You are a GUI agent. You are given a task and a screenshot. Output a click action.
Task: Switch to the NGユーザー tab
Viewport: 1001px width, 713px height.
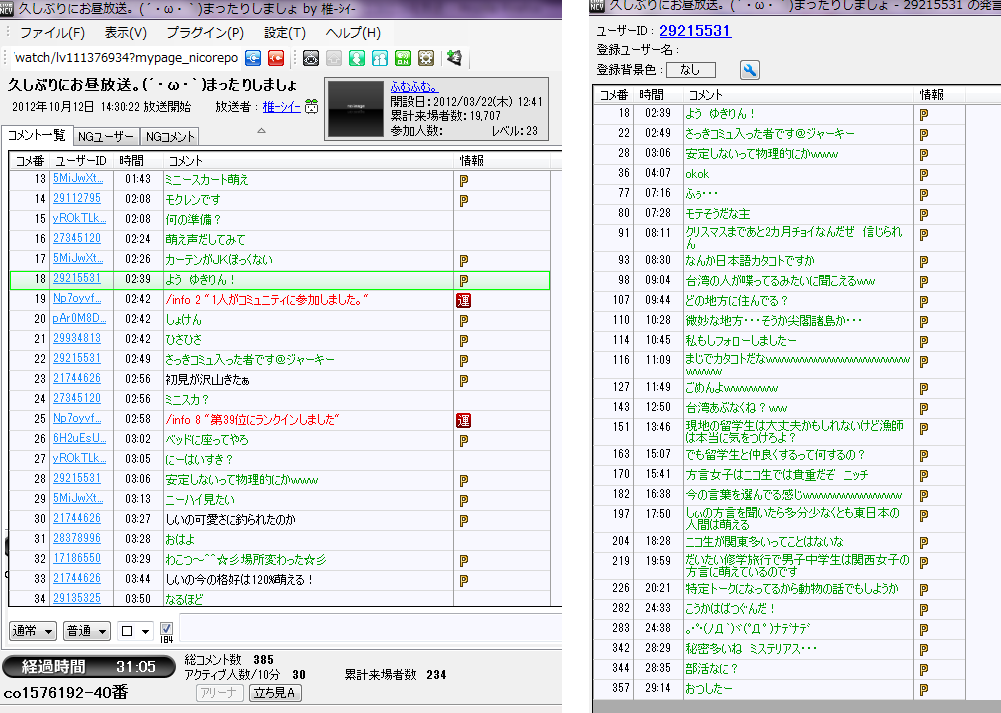coord(106,137)
